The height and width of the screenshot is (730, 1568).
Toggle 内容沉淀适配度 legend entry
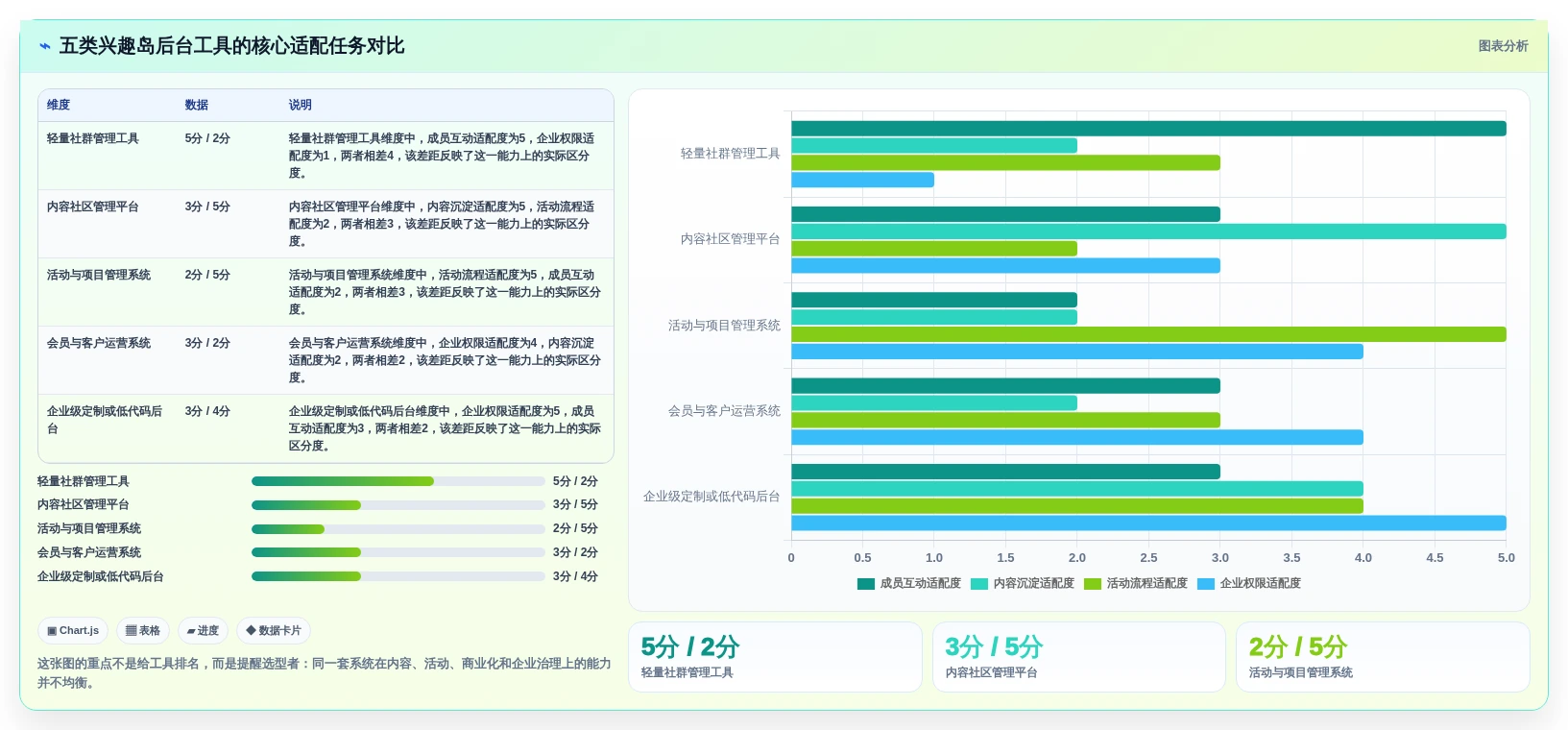tap(1023, 583)
